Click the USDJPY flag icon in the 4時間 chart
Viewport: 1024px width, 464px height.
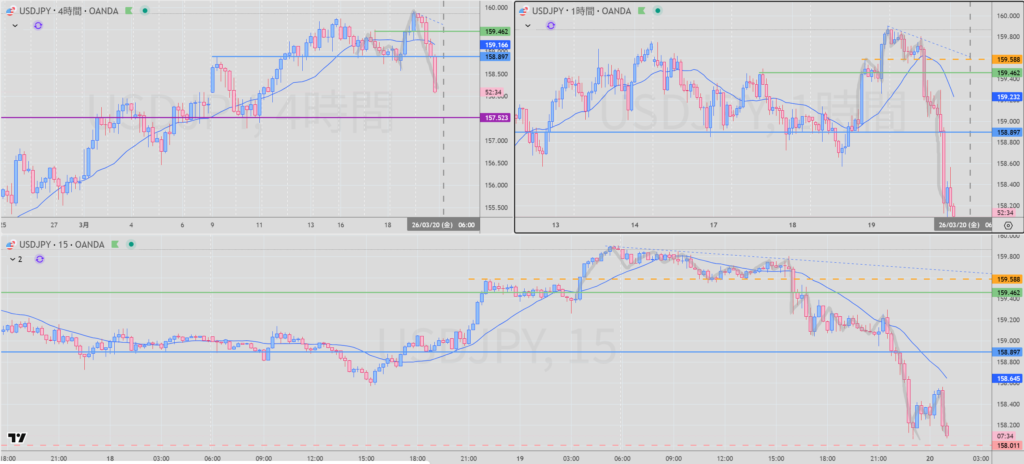pos(11,10)
